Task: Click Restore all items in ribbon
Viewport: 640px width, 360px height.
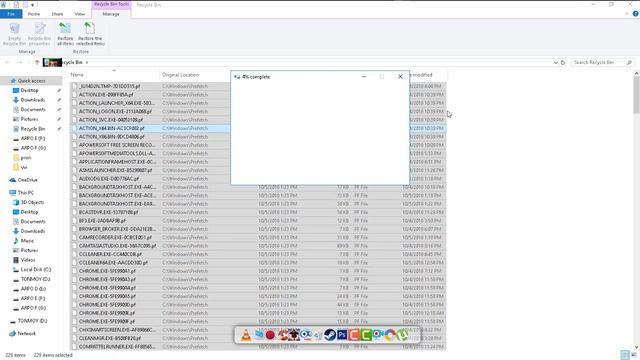Action: pos(65,34)
